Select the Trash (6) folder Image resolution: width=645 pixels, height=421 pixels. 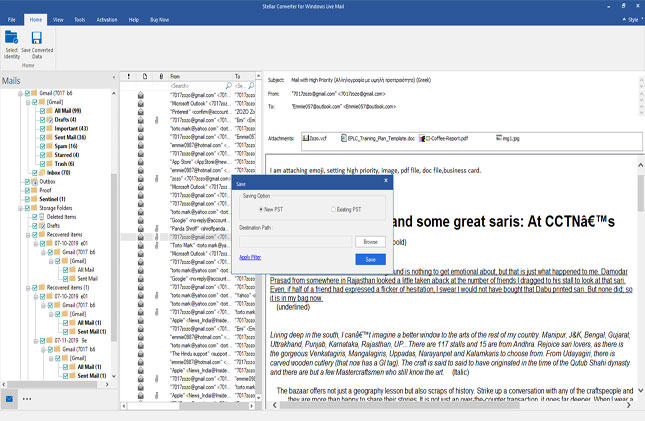pos(64,164)
